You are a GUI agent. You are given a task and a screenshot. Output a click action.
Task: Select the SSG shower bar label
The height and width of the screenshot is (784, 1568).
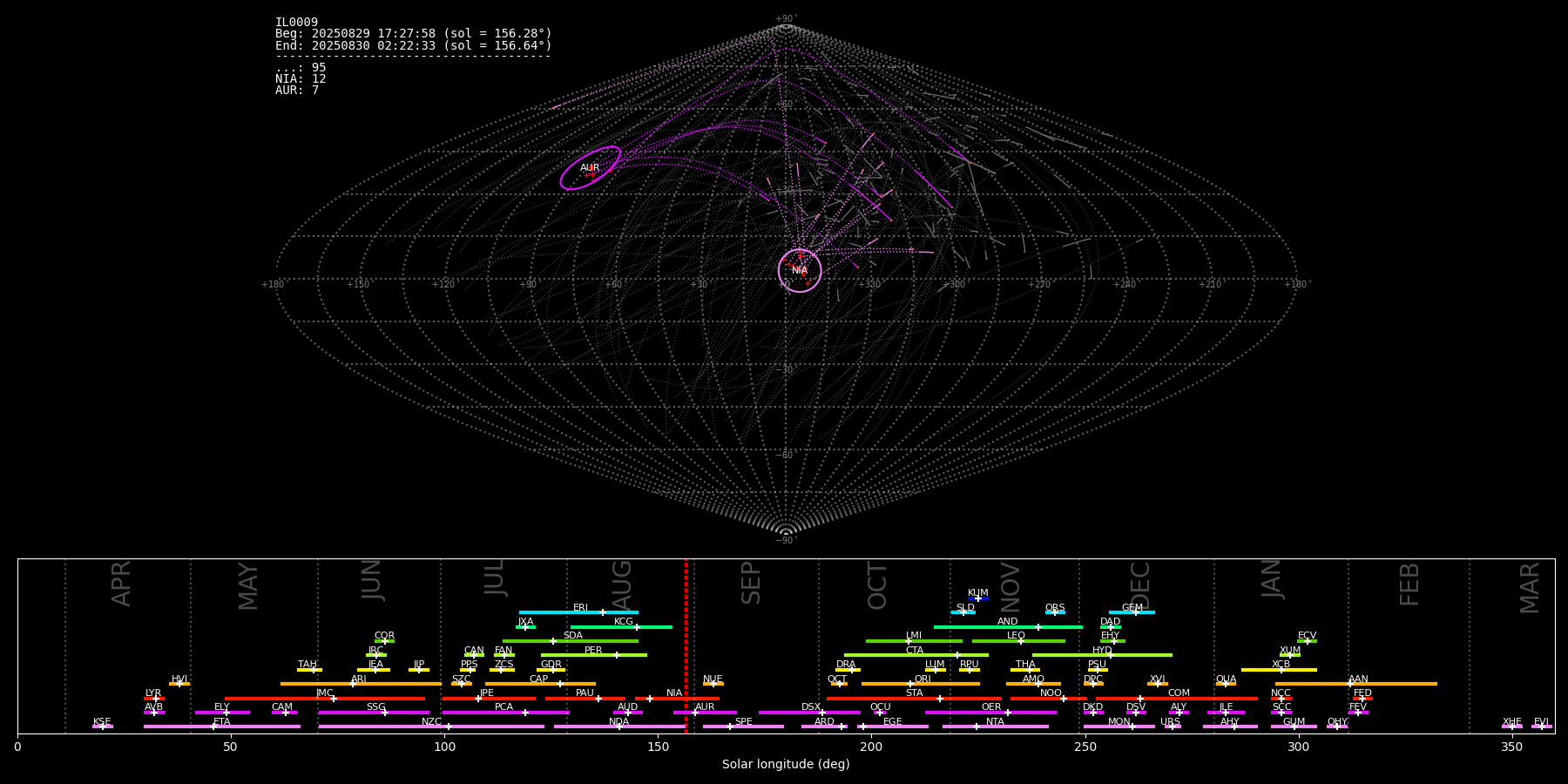pos(375,707)
